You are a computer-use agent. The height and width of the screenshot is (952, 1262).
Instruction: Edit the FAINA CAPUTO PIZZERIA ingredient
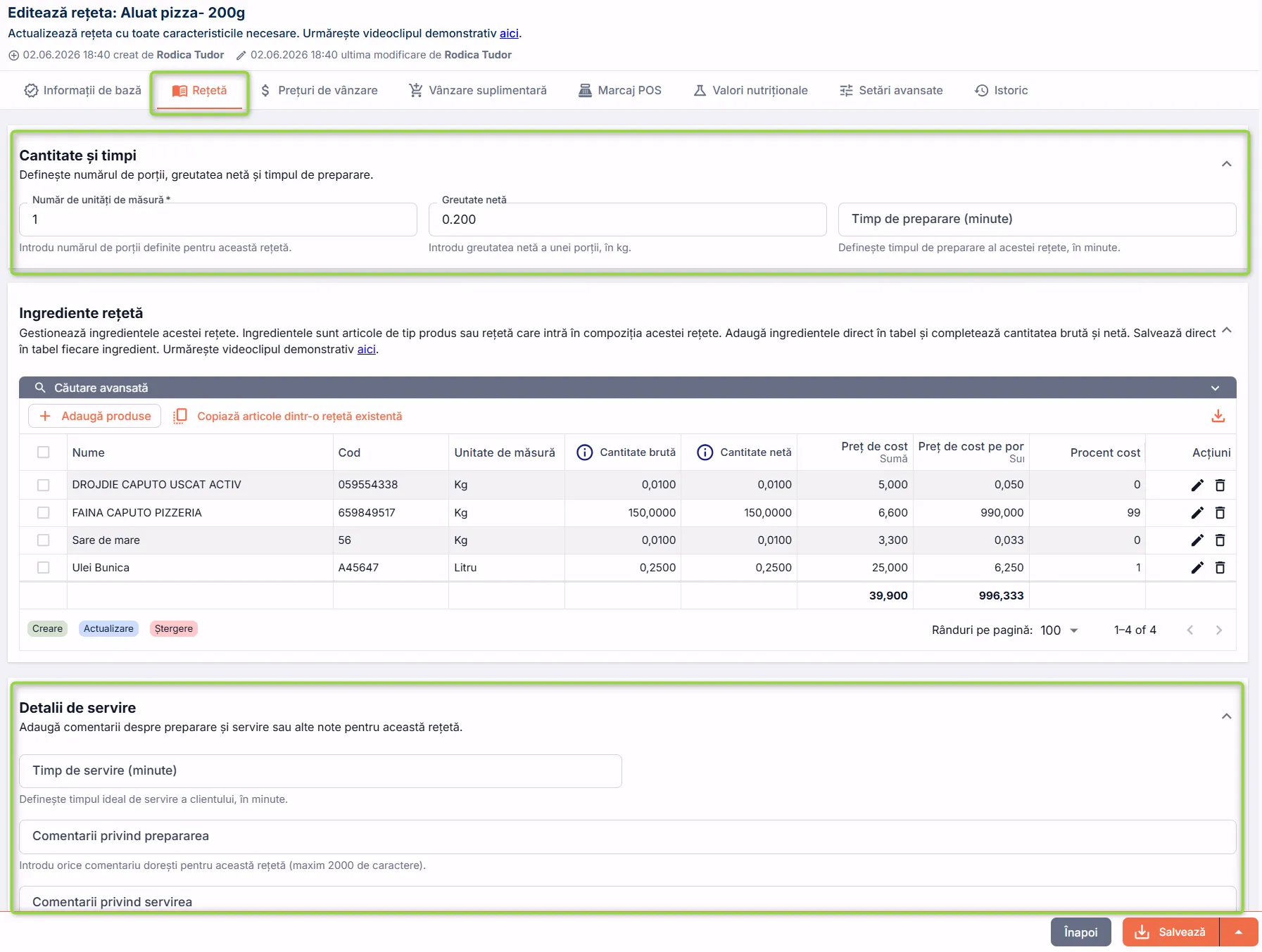coord(1197,513)
